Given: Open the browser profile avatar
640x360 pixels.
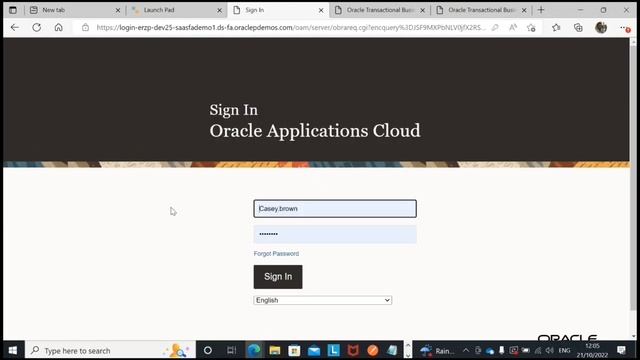Looking at the screenshot, I should (601, 27).
